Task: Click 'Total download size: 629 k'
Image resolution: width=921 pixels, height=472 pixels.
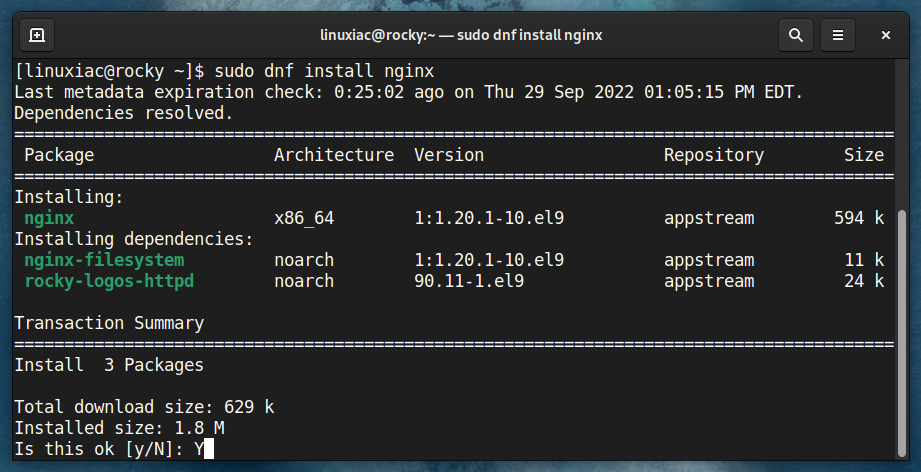Action: 144,407
